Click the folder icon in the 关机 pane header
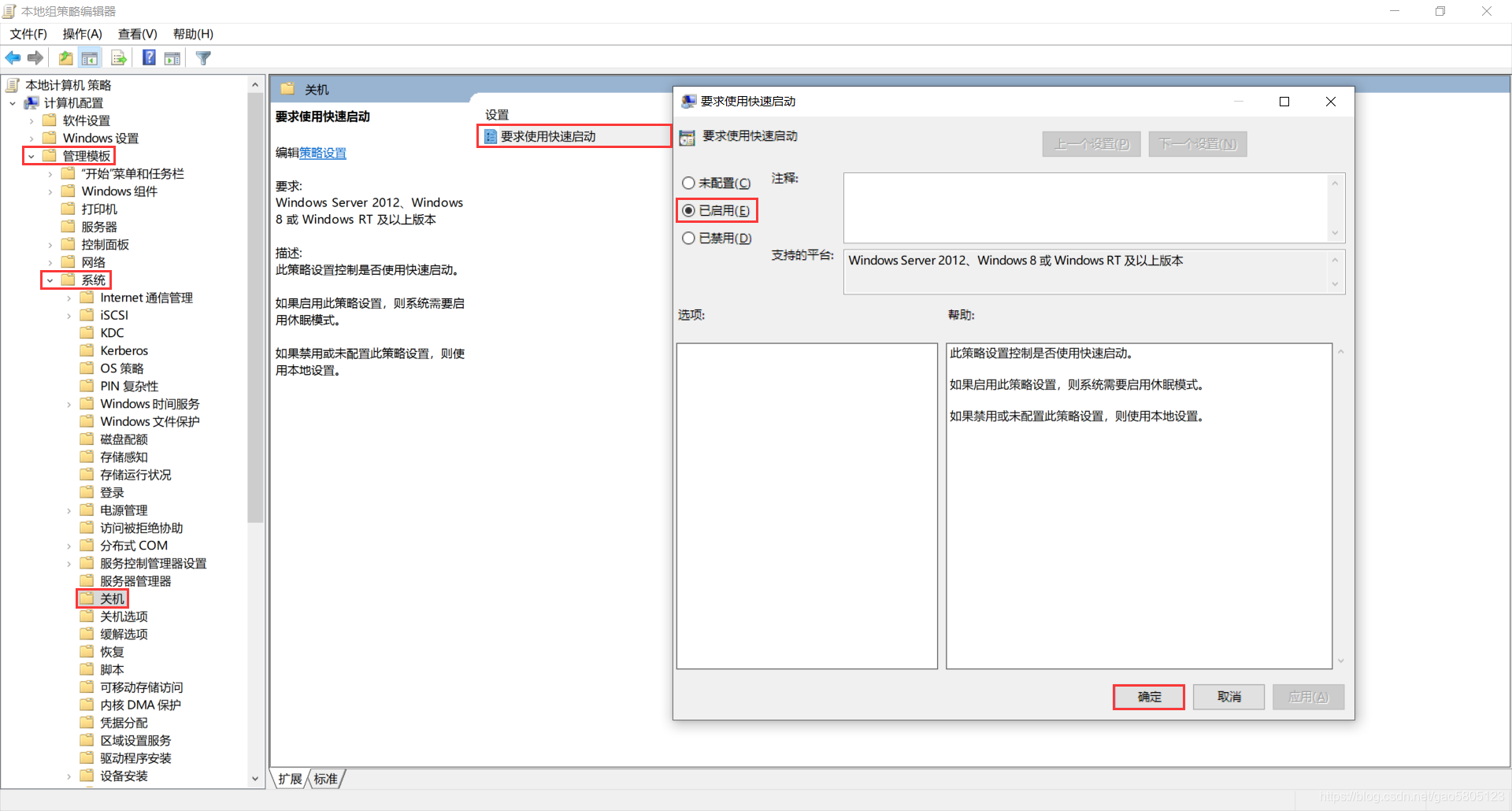Image resolution: width=1512 pixels, height=811 pixels. pos(287,89)
